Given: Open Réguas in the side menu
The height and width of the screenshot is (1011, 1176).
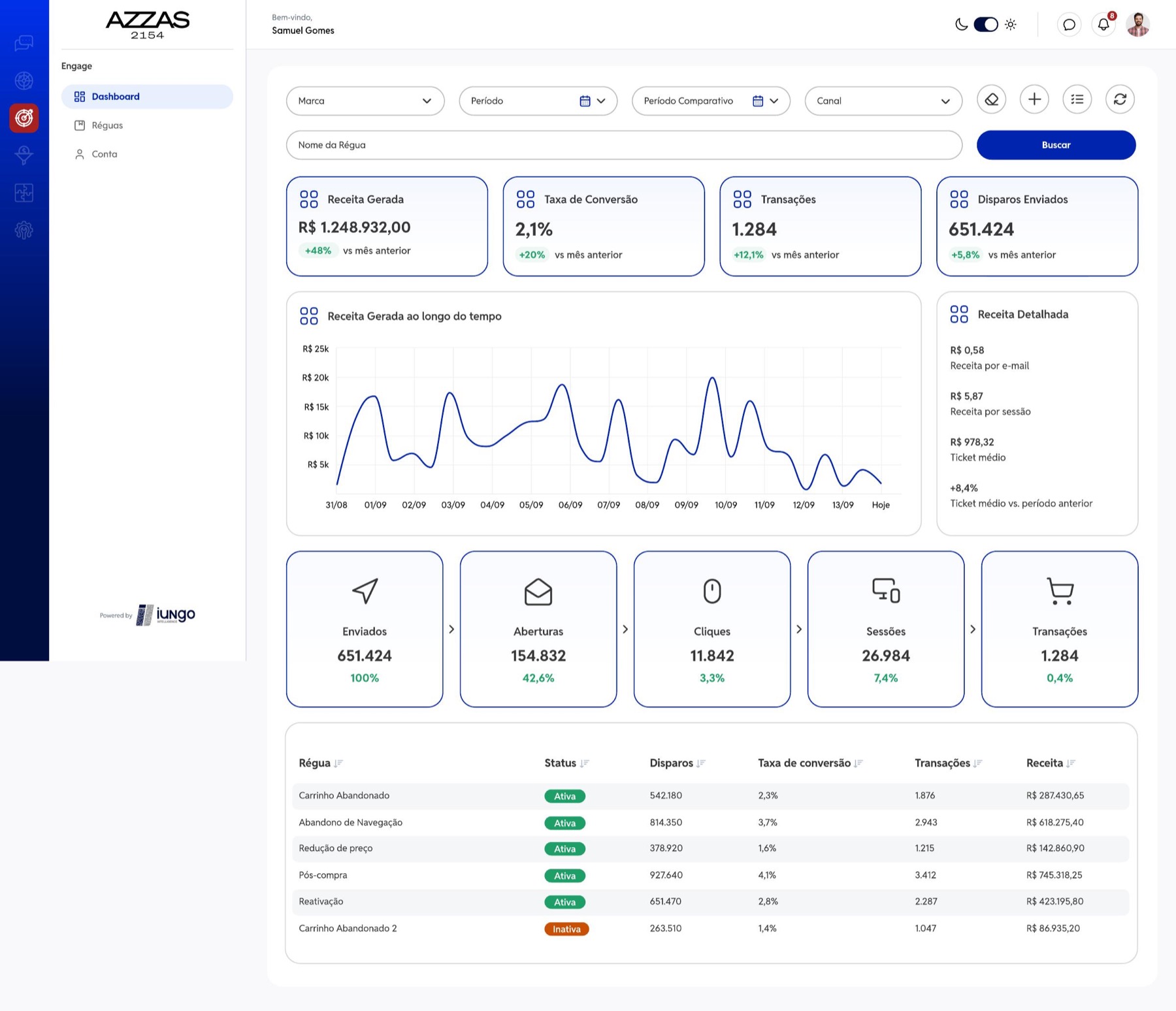Looking at the screenshot, I should (107, 125).
